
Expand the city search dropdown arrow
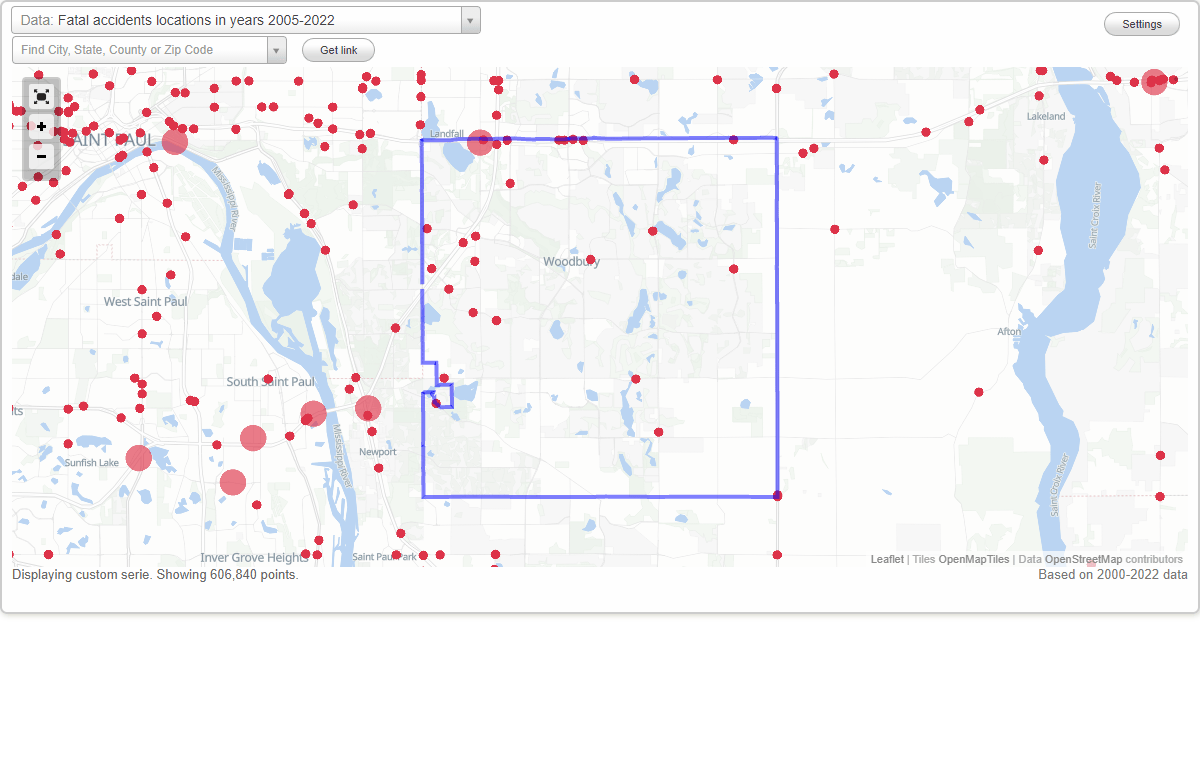(x=277, y=50)
